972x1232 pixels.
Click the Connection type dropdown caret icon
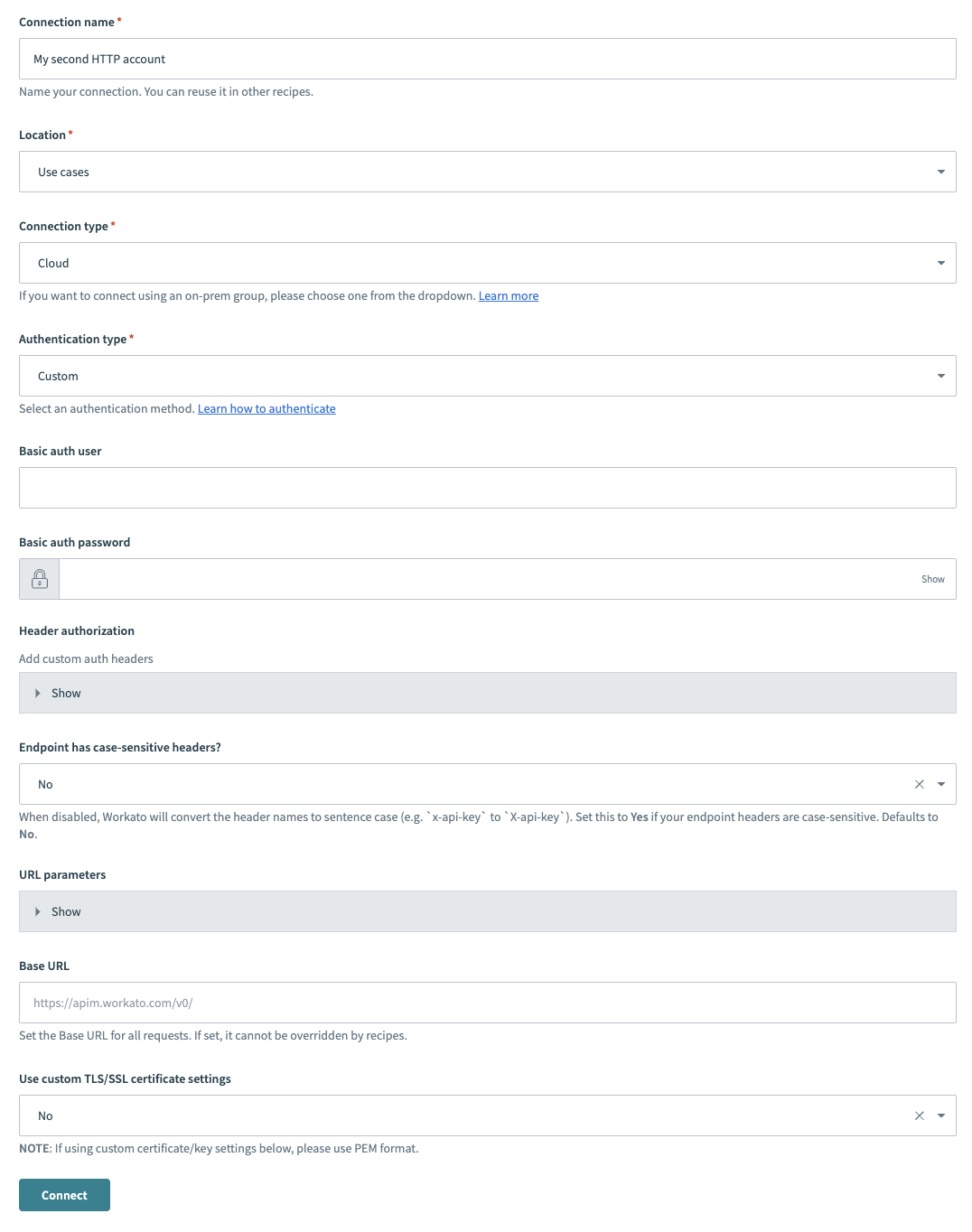point(940,263)
